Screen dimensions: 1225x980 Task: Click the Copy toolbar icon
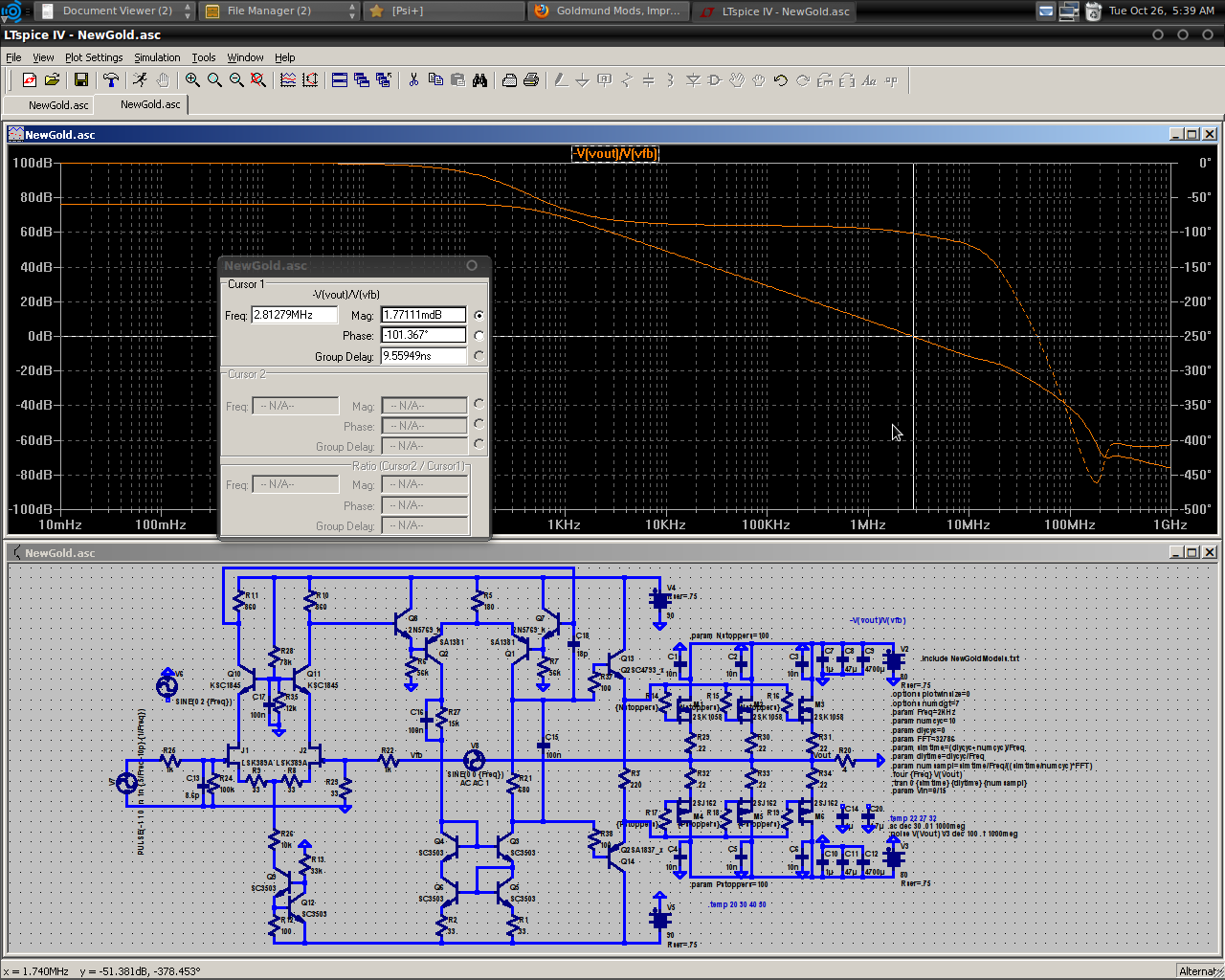point(435,80)
